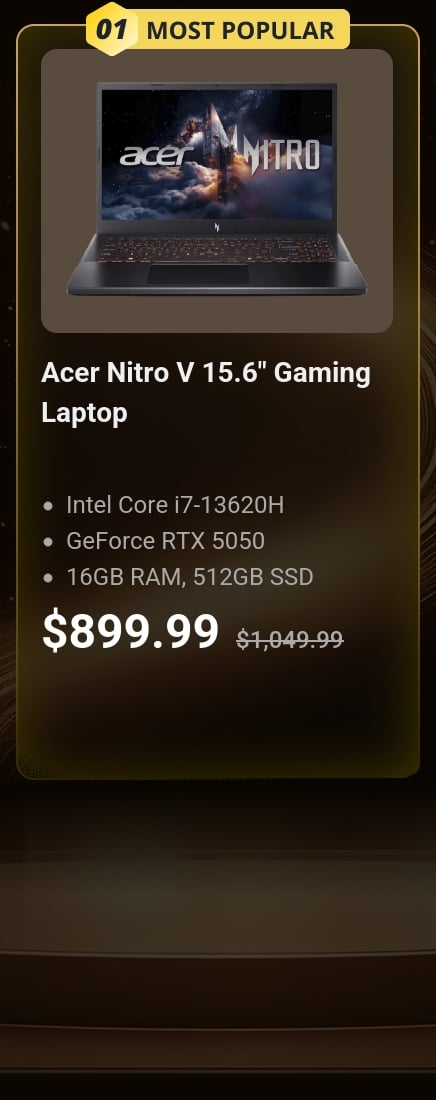Viewport: 436px width, 1100px height.
Task: Select the 16GB RAM, 512GB SSD spec
Action: [x=190, y=577]
